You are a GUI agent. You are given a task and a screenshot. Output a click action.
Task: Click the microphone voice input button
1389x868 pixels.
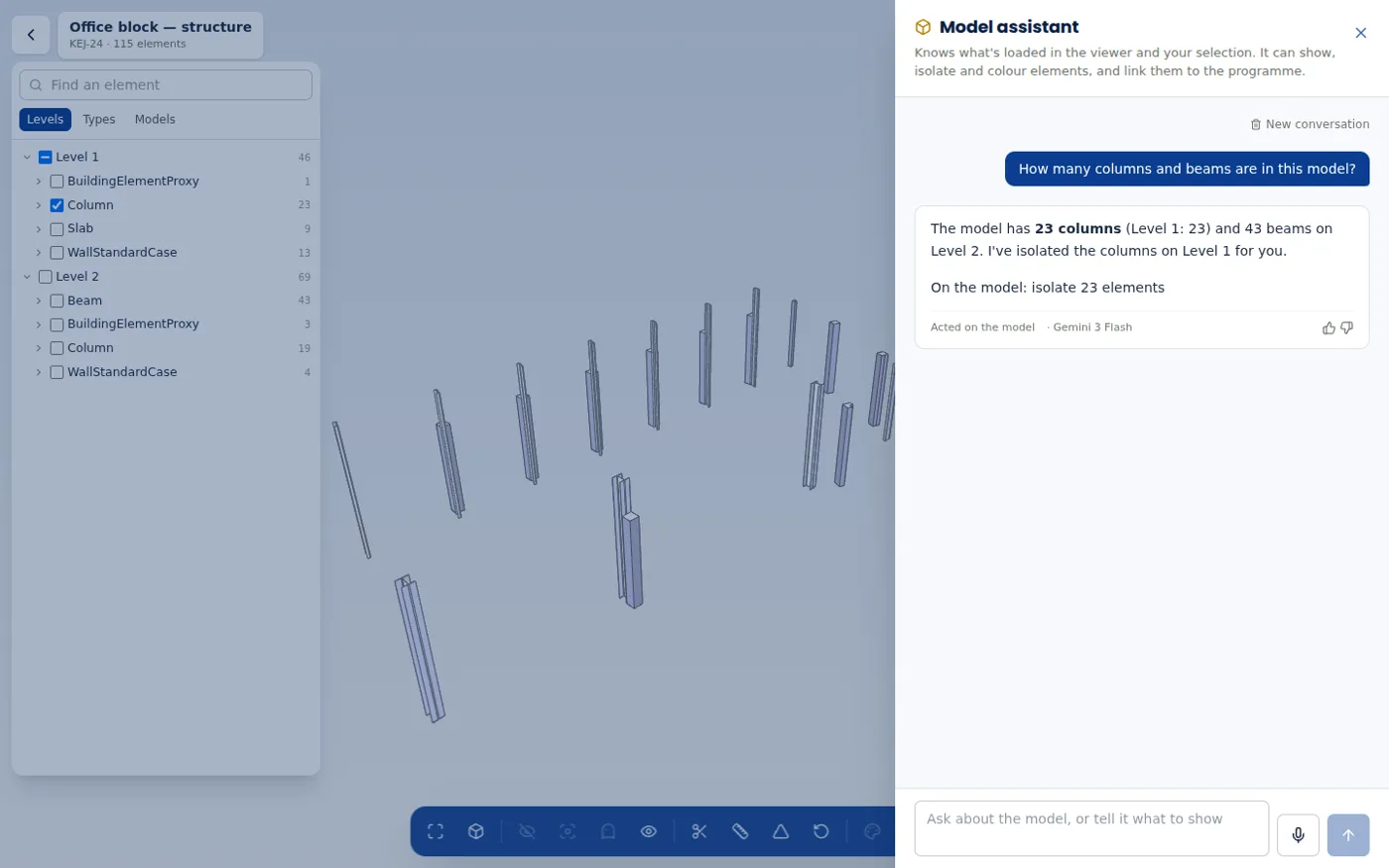tap(1298, 835)
